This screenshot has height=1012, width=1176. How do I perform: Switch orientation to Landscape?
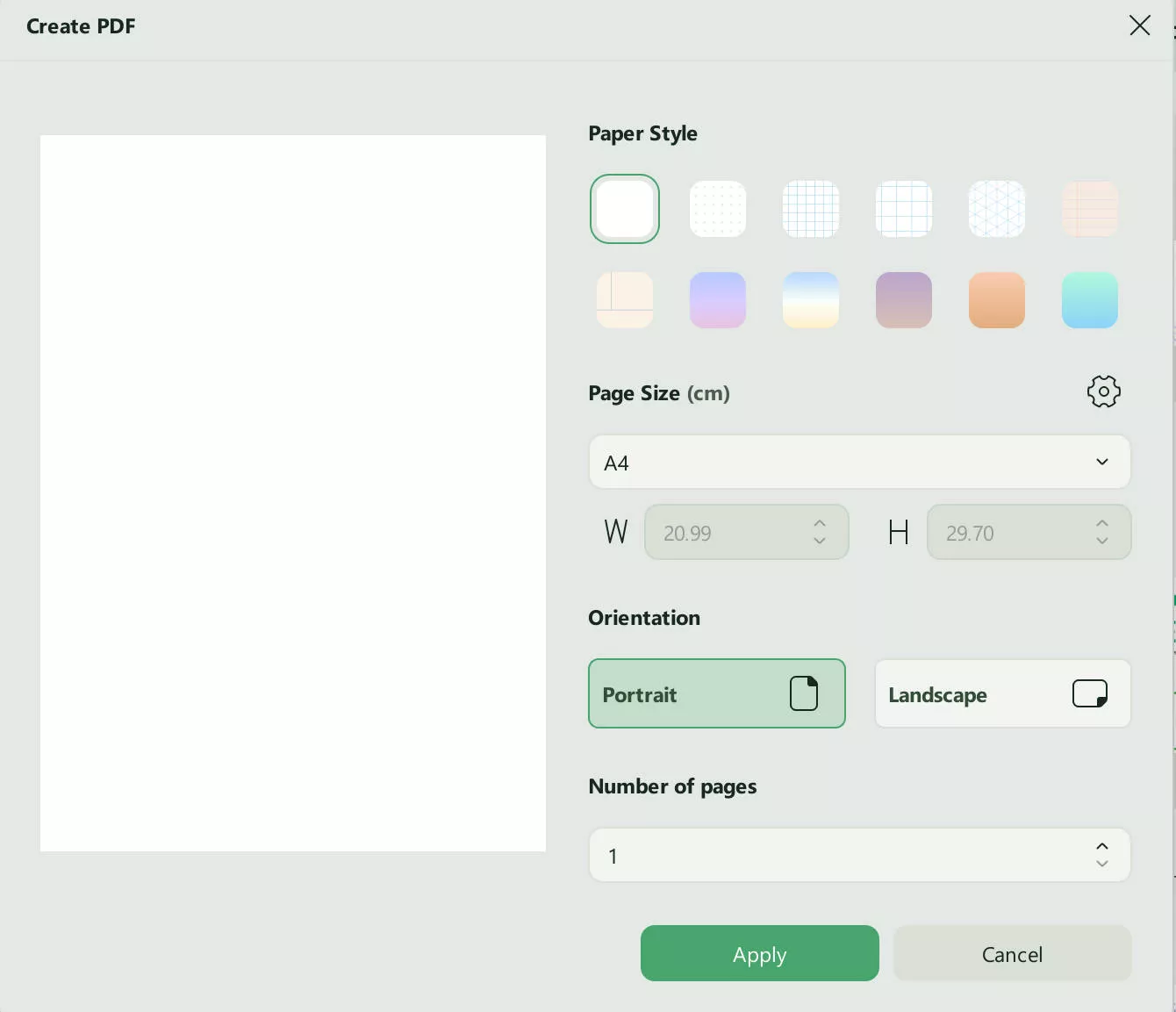click(x=1001, y=693)
